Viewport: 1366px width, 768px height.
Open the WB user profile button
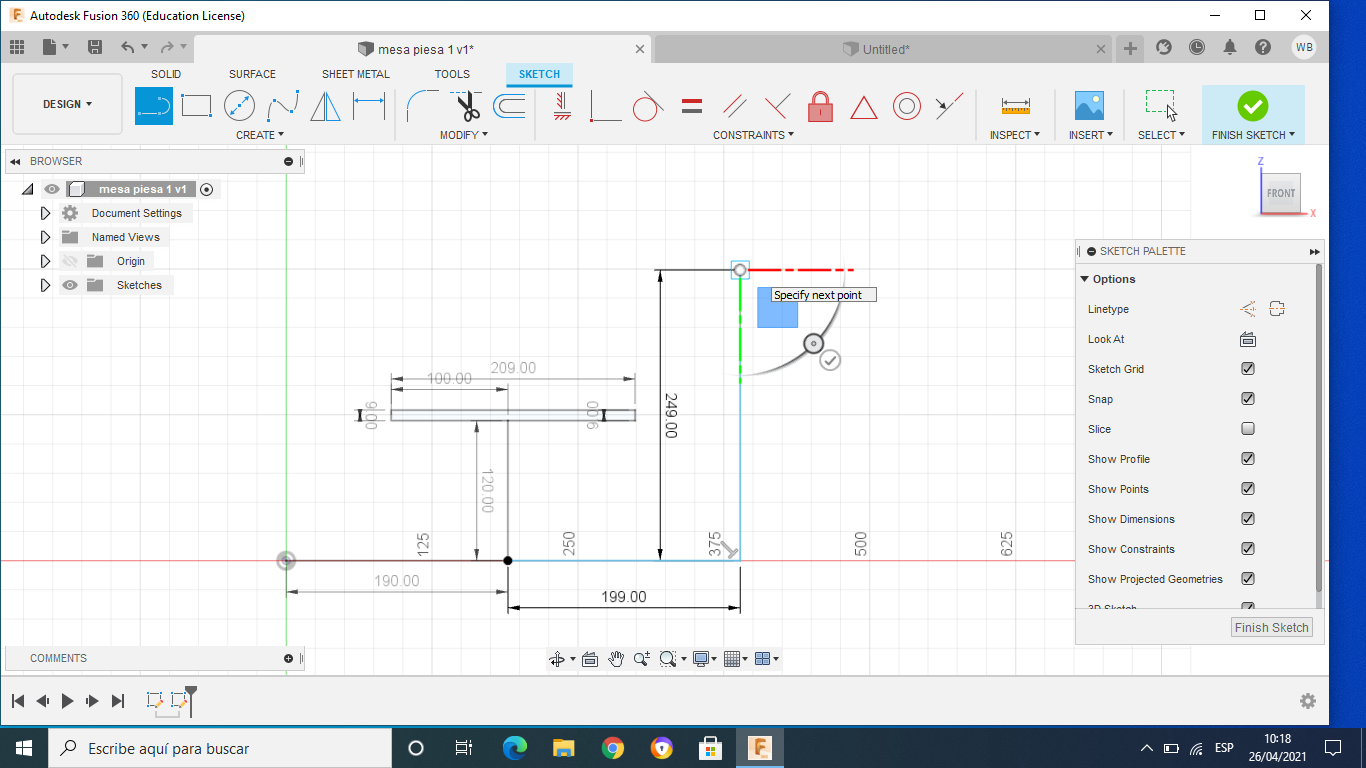tap(1303, 47)
